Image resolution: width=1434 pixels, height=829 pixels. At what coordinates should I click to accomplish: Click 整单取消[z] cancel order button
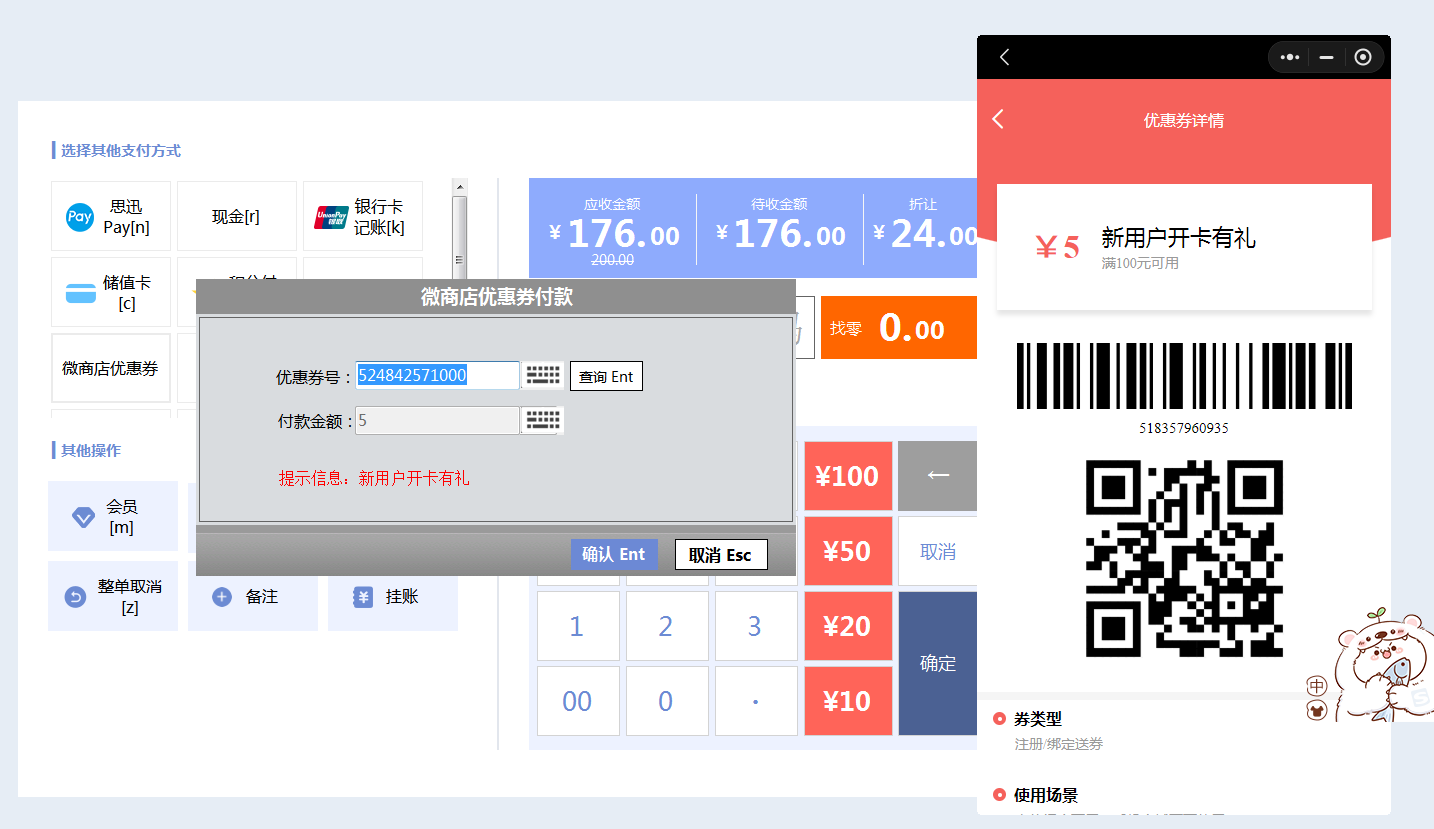click(x=113, y=596)
